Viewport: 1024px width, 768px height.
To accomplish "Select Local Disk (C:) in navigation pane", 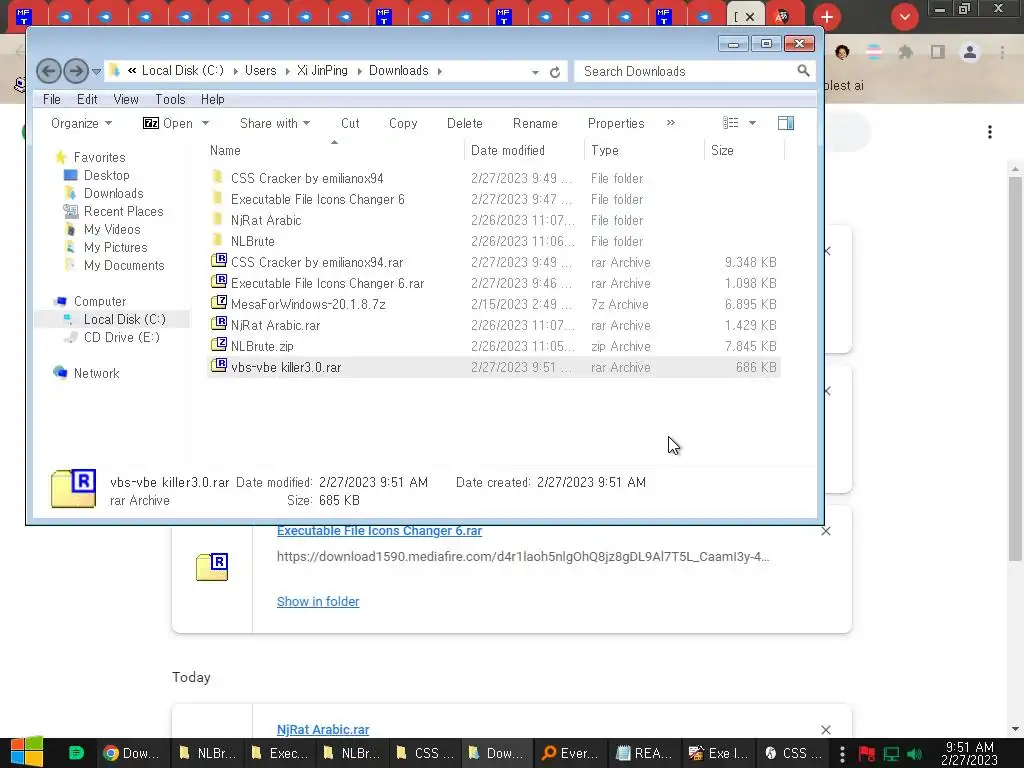I will [x=124, y=319].
